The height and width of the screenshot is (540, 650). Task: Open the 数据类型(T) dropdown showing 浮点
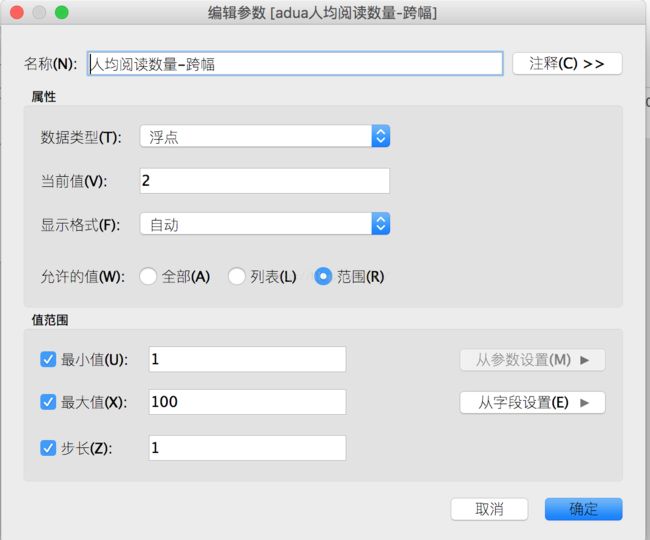[x=265, y=136]
